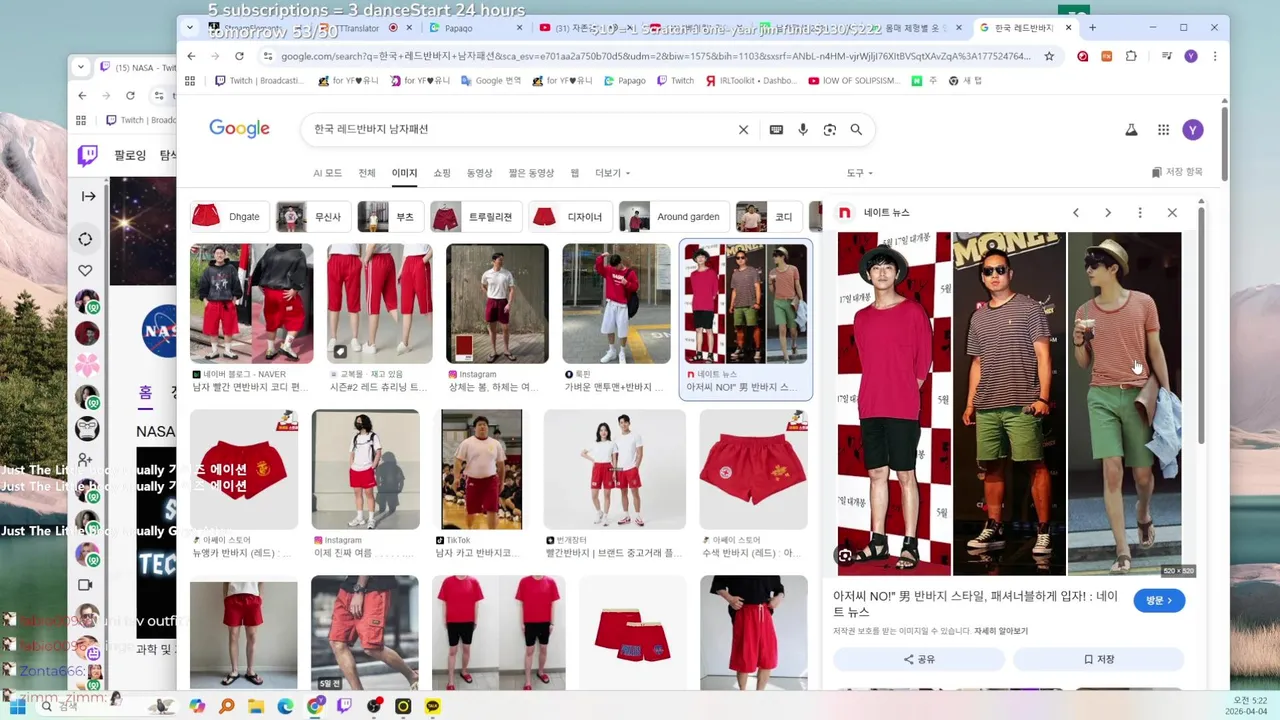Open 톡핀 가벼운 맨투맨 thumbnail
This screenshot has width=1280, height=720.
[616, 304]
